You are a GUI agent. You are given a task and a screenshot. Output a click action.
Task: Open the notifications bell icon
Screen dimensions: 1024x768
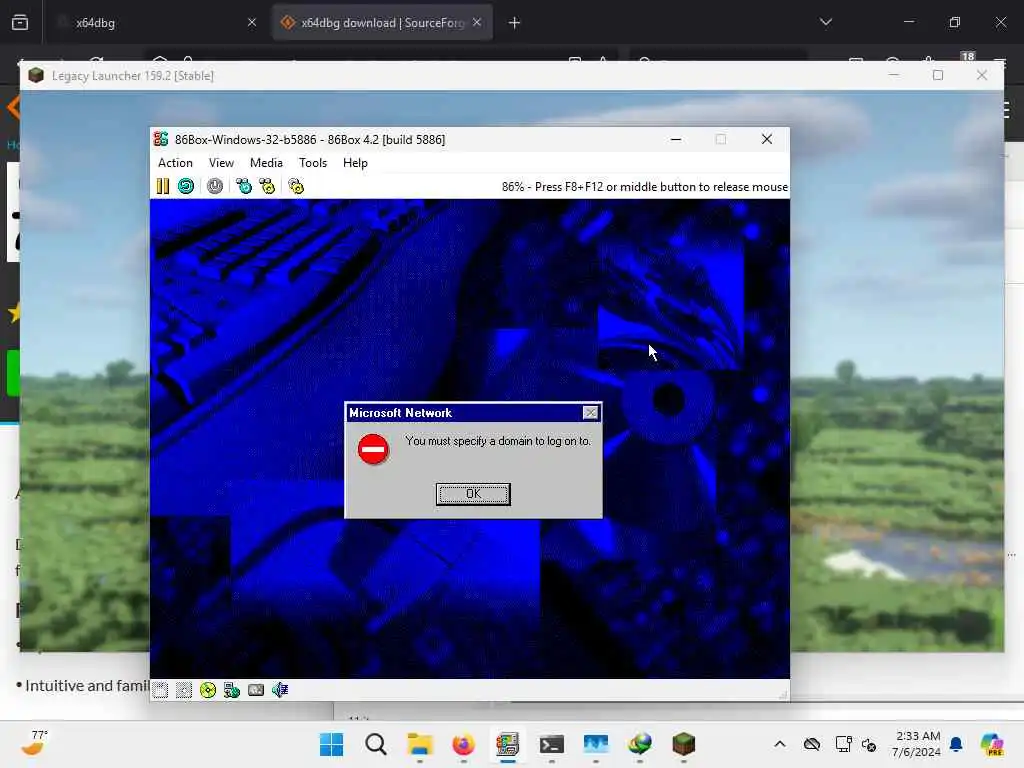[956, 744]
